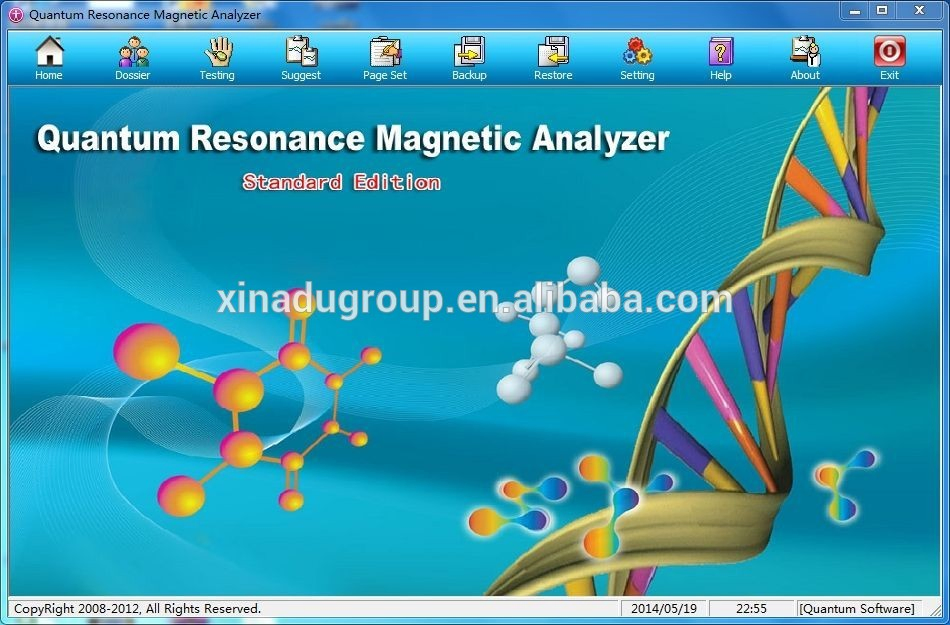Open the Help documentation
Screen dimensions: 950x625
[720, 55]
